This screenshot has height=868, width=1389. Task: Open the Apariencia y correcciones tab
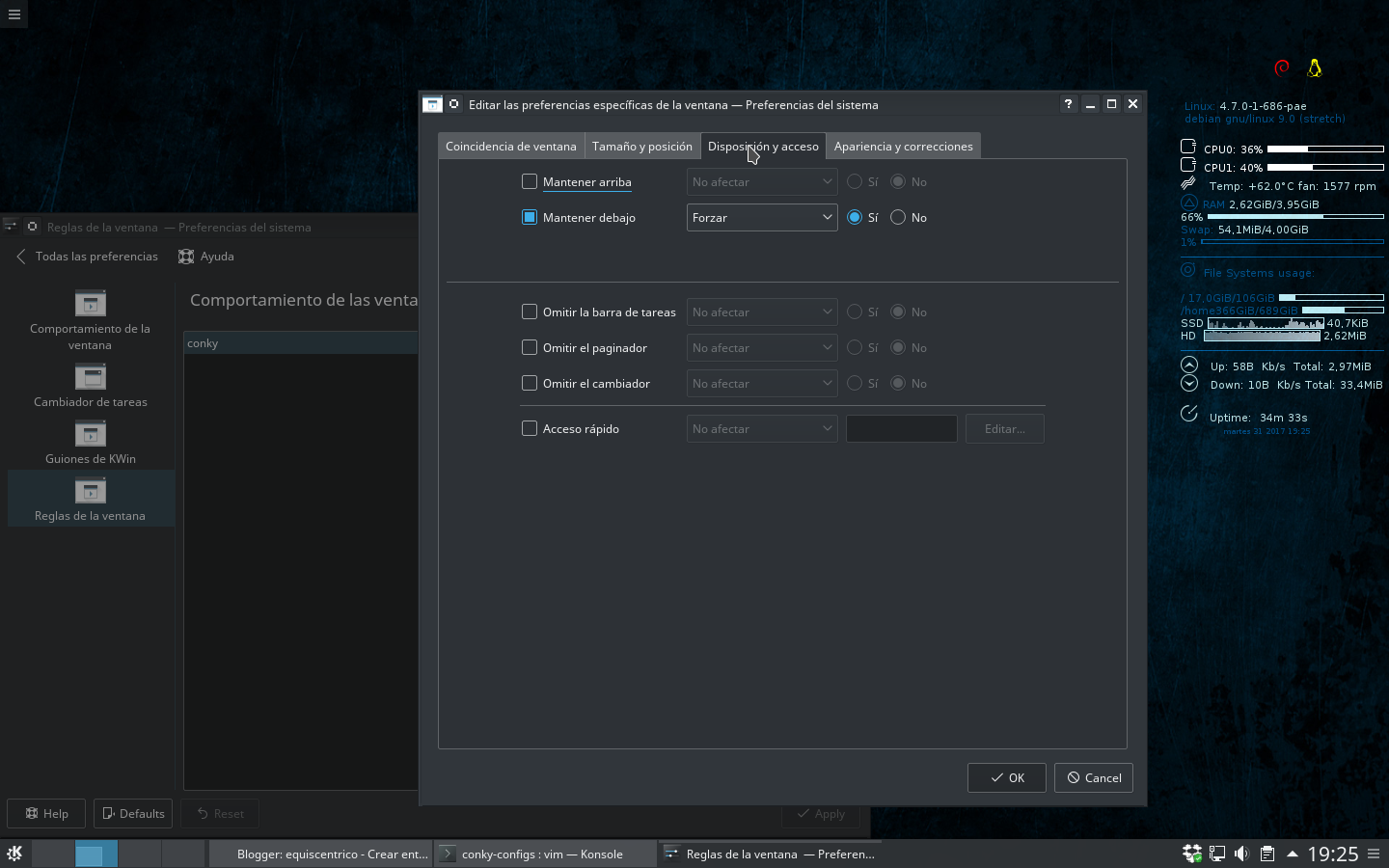click(903, 145)
